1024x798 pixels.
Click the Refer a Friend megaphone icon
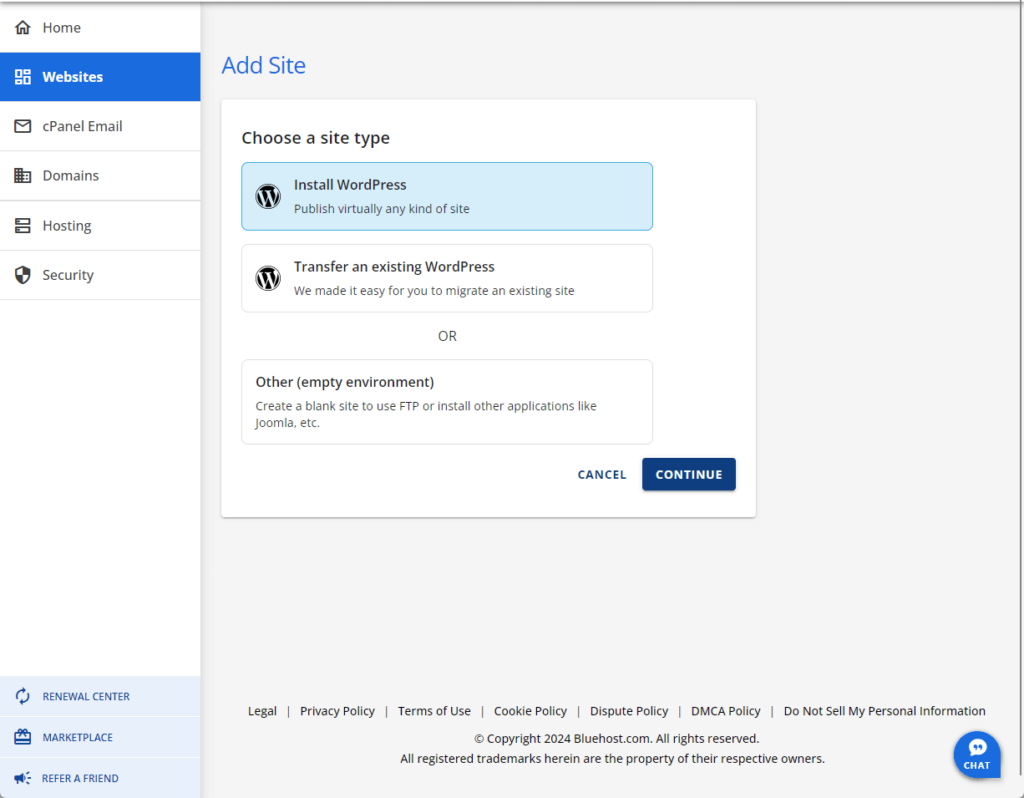click(23, 778)
